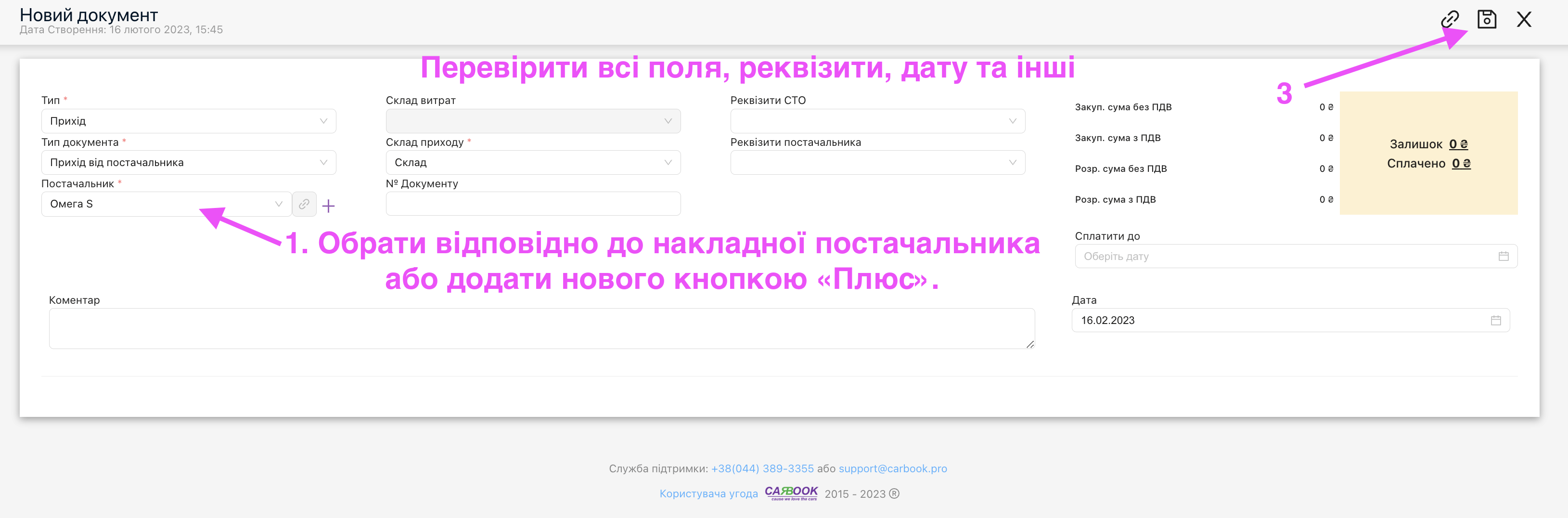This screenshot has height=518, width=1568.
Task: Click into the '№ Документу' input field
Action: [533, 204]
